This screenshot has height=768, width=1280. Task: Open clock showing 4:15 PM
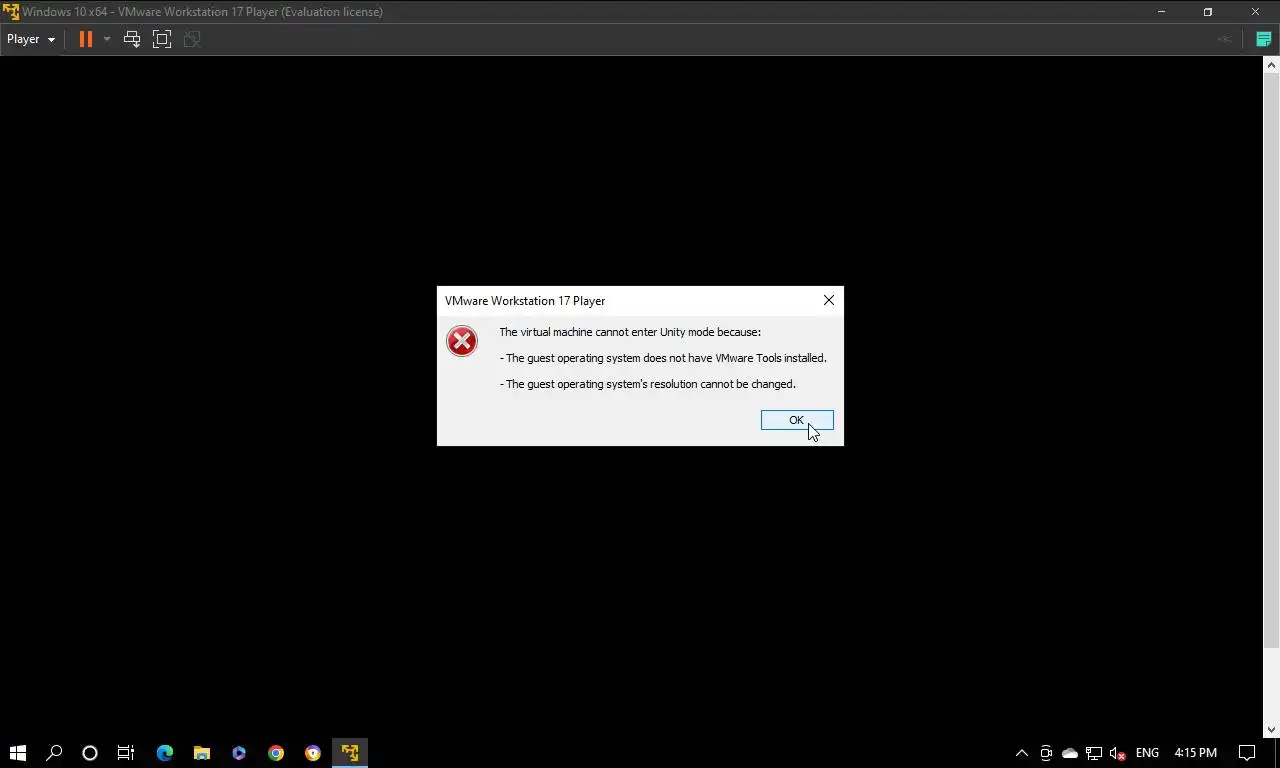[x=1196, y=753]
